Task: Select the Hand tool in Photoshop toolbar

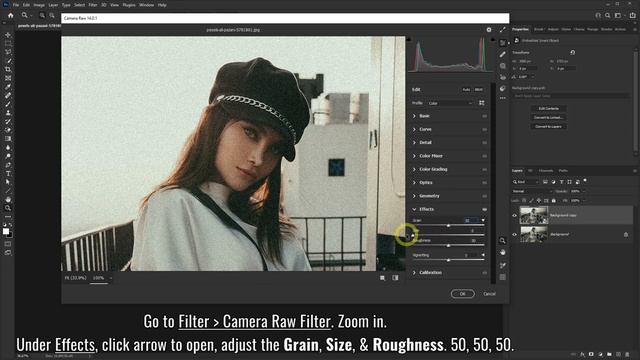Action: coord(8,200)
